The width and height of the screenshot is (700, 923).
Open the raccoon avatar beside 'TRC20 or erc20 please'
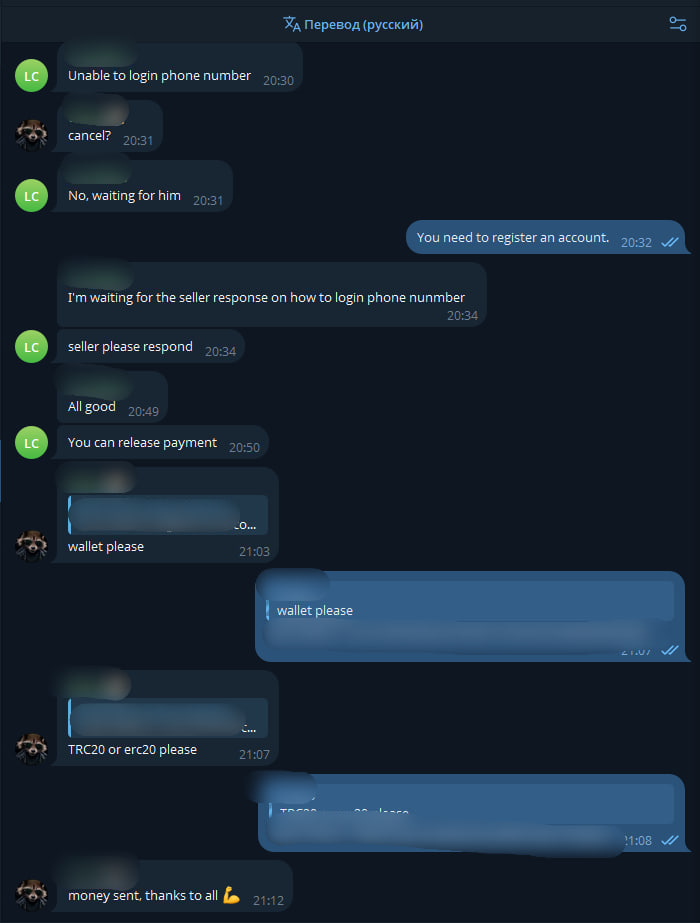pos(31,746)
